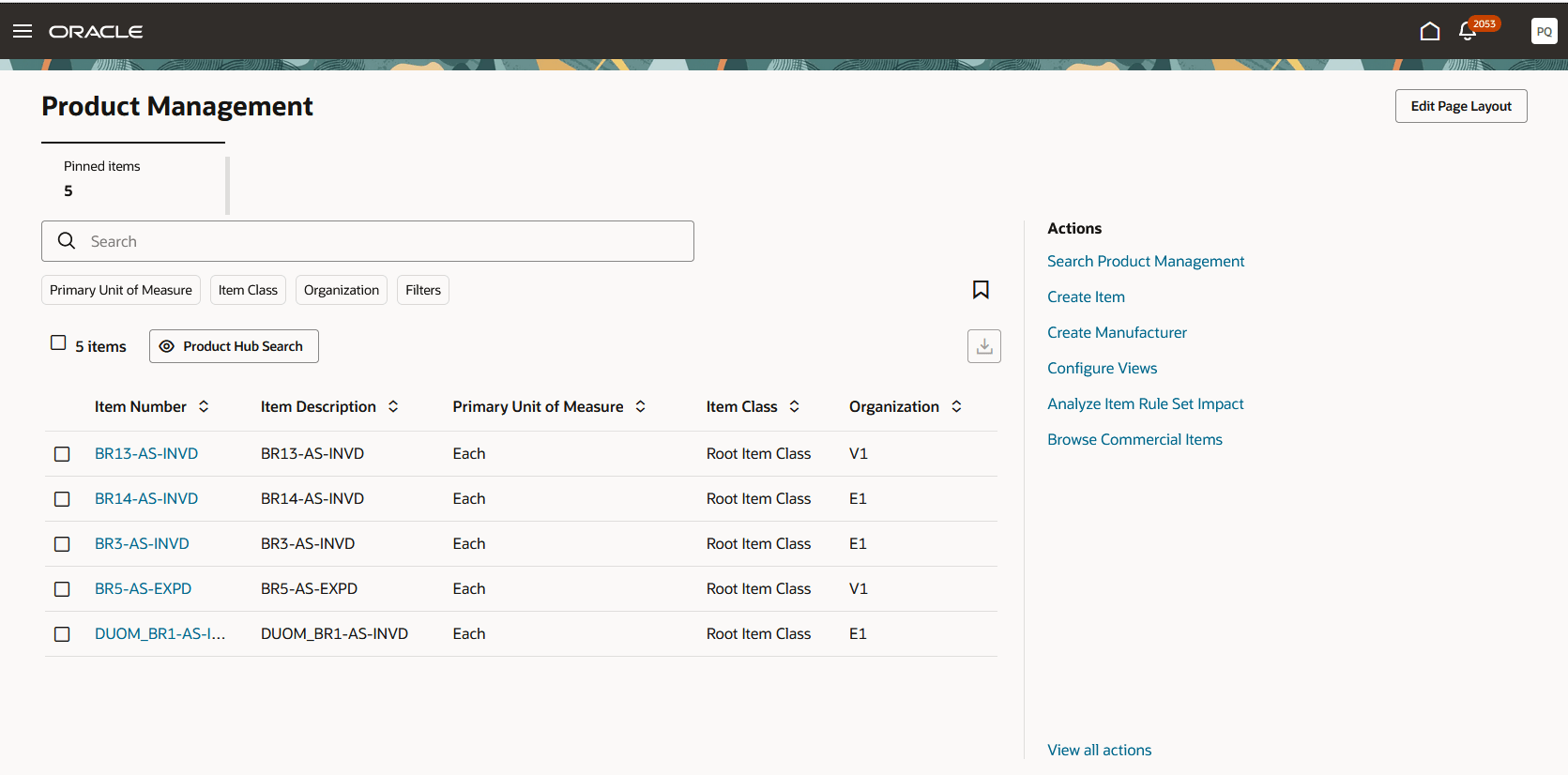Image resolution: width=1568 pixels, height=775 pixels.
Task: Open the notifications bell
Action: [1469, 32]
